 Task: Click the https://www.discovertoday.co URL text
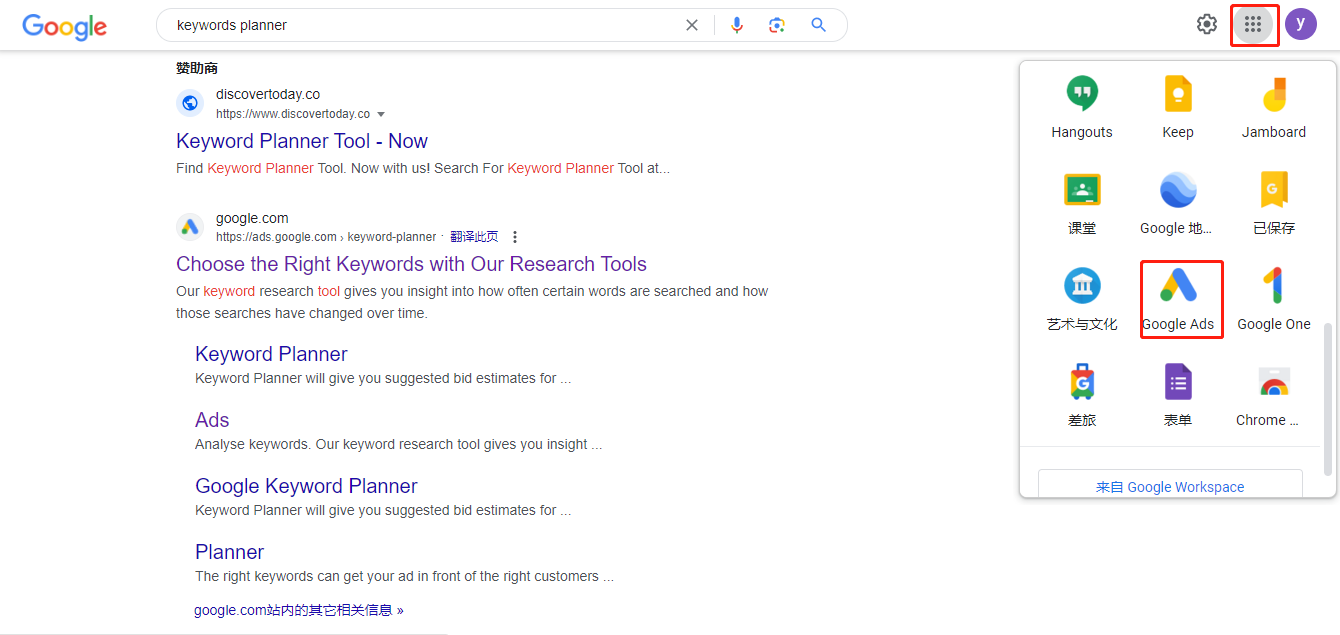(293, 114)
